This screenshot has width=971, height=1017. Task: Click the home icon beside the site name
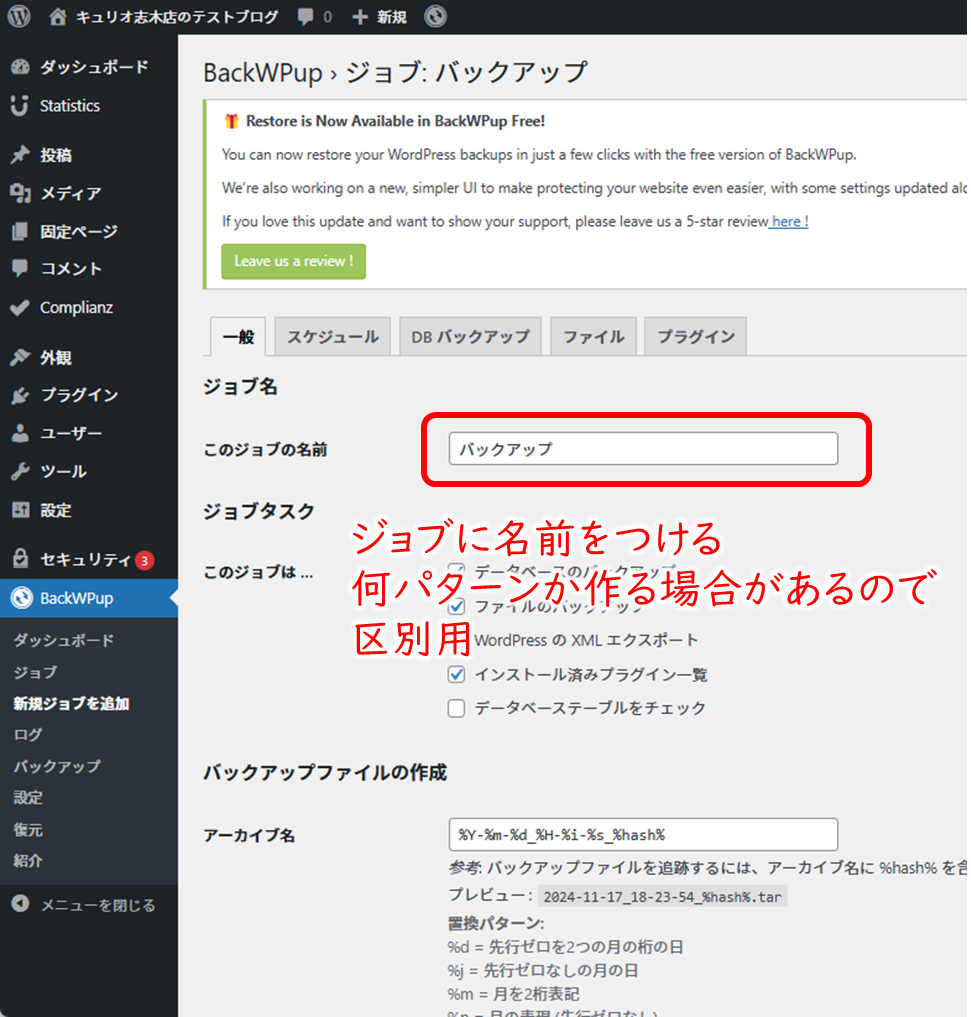pos(58,16)
